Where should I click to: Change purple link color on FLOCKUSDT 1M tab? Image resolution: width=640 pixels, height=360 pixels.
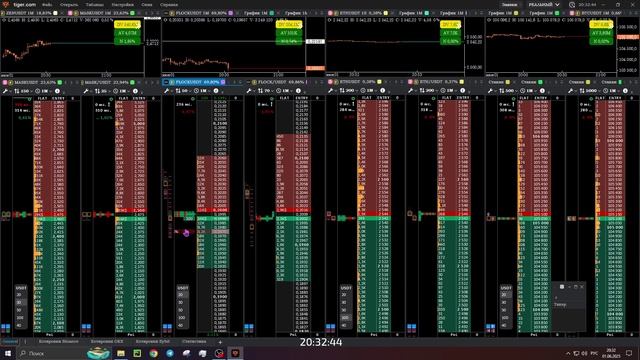pos(231,13)
